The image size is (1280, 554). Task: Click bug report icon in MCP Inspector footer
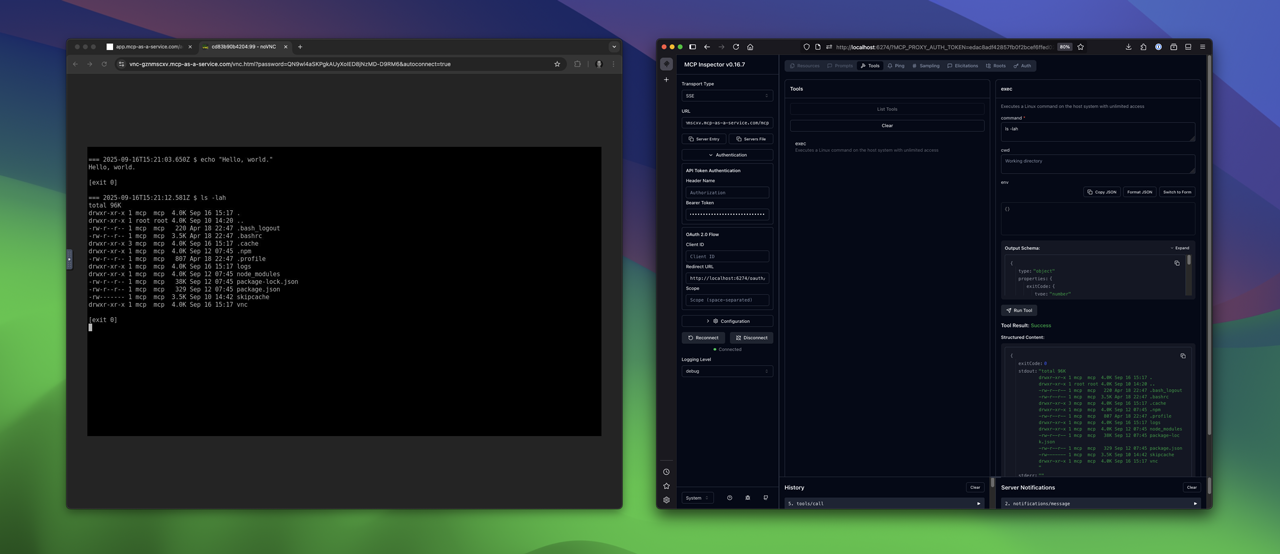pos(747,498)
